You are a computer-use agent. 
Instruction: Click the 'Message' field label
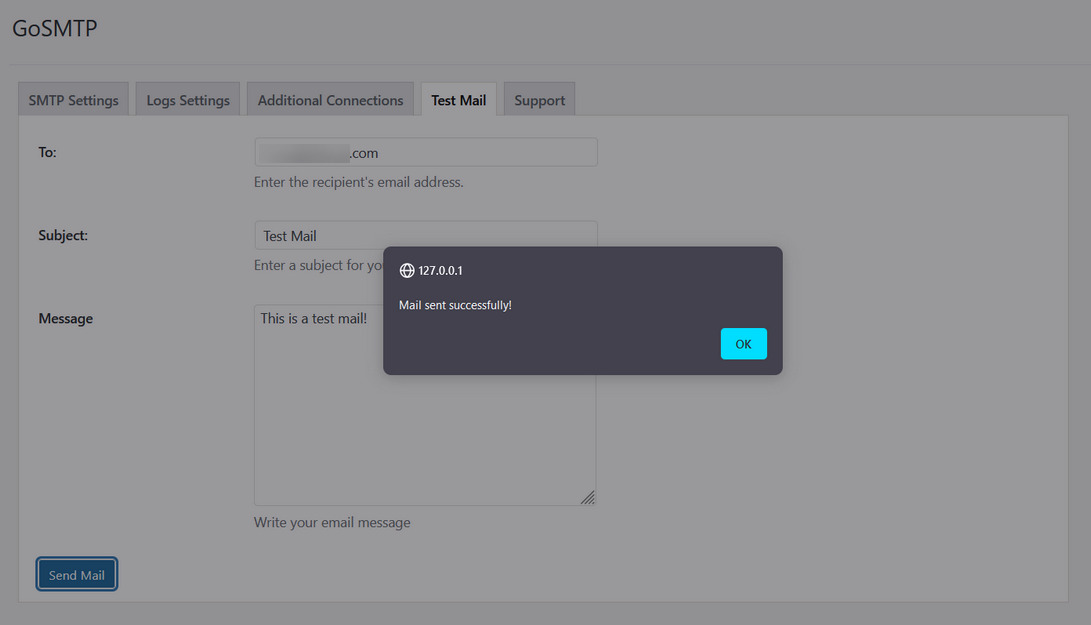point(65,319)
